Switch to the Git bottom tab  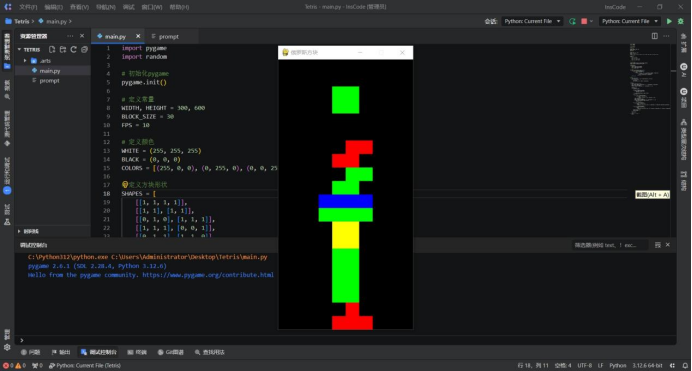coord(171,352)
